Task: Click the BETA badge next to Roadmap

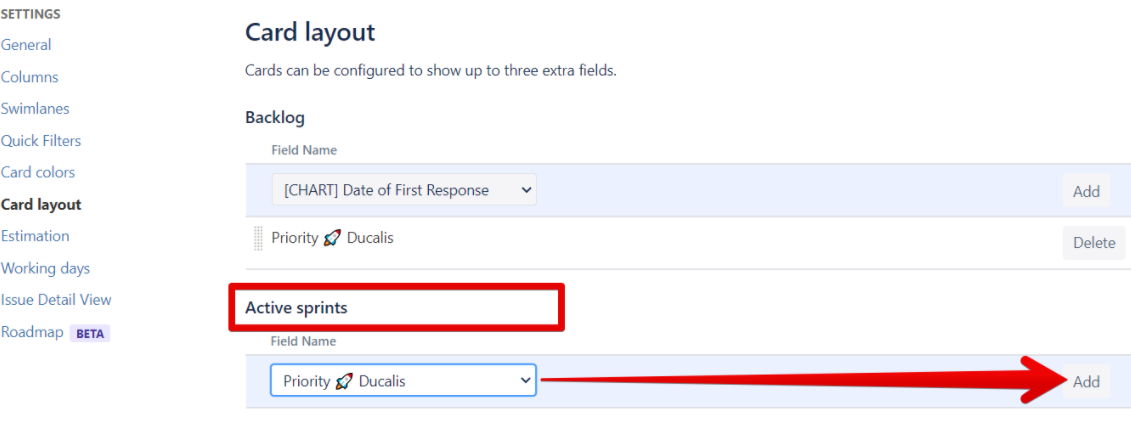Action: (x=91, y=333)
